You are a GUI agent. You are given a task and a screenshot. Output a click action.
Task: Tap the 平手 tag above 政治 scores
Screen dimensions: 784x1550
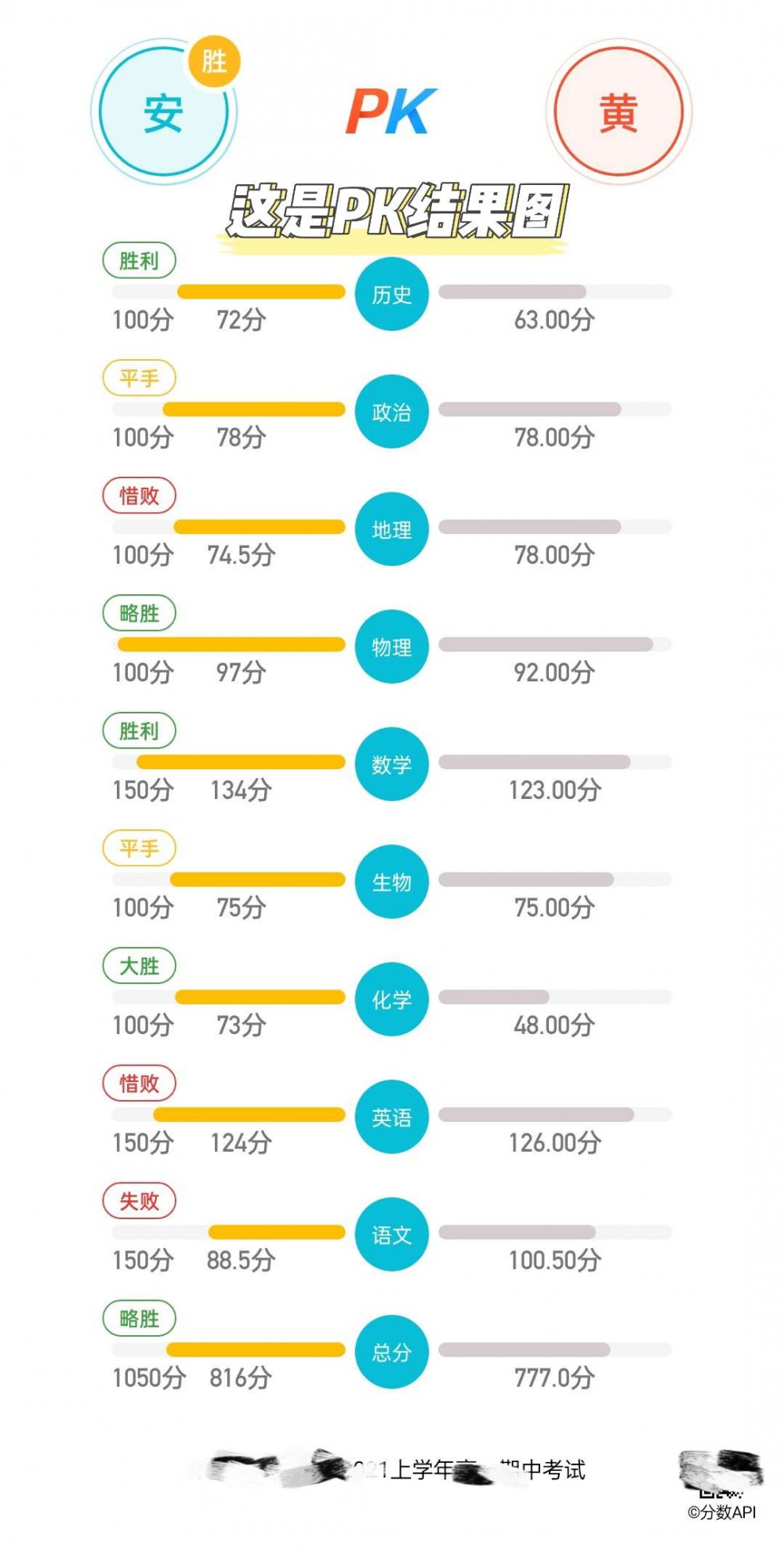pos(140,378)
